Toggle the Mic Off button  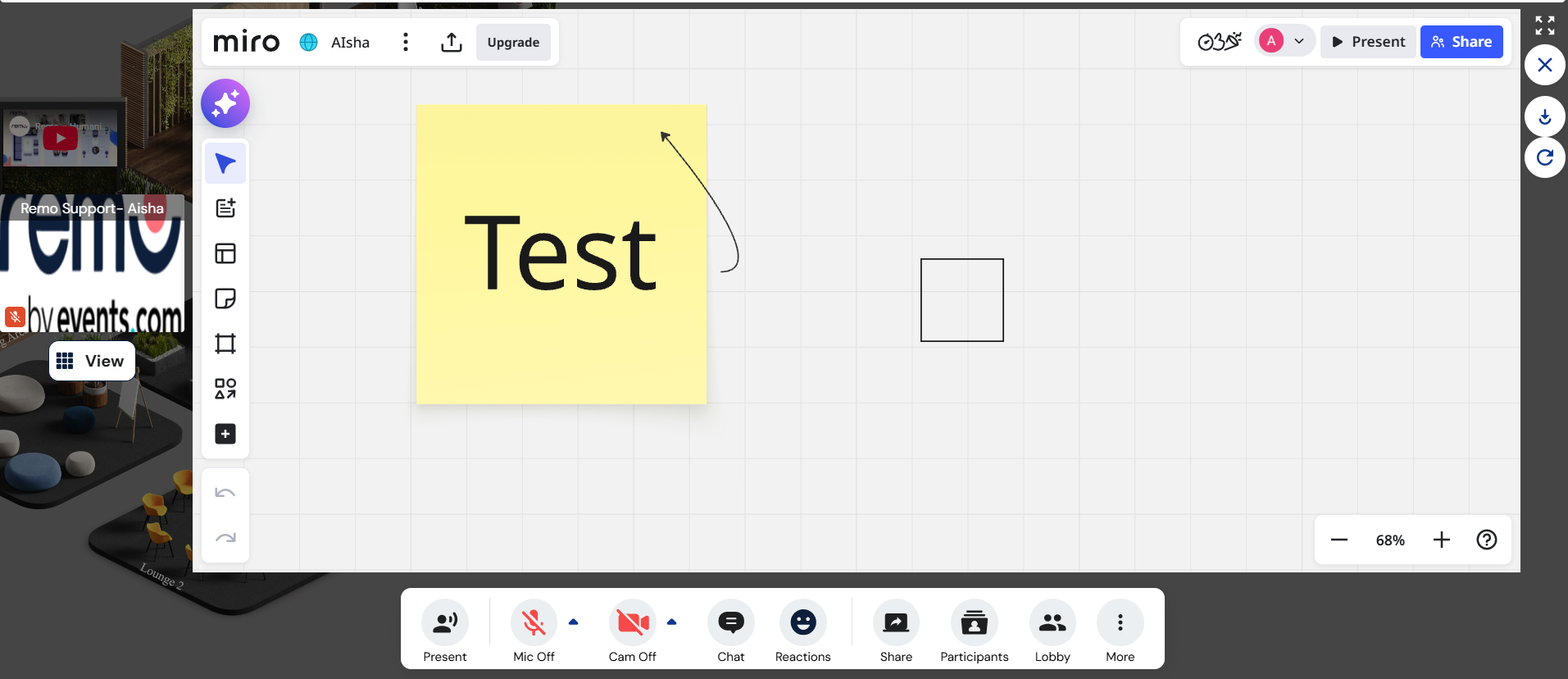(534, 623)
